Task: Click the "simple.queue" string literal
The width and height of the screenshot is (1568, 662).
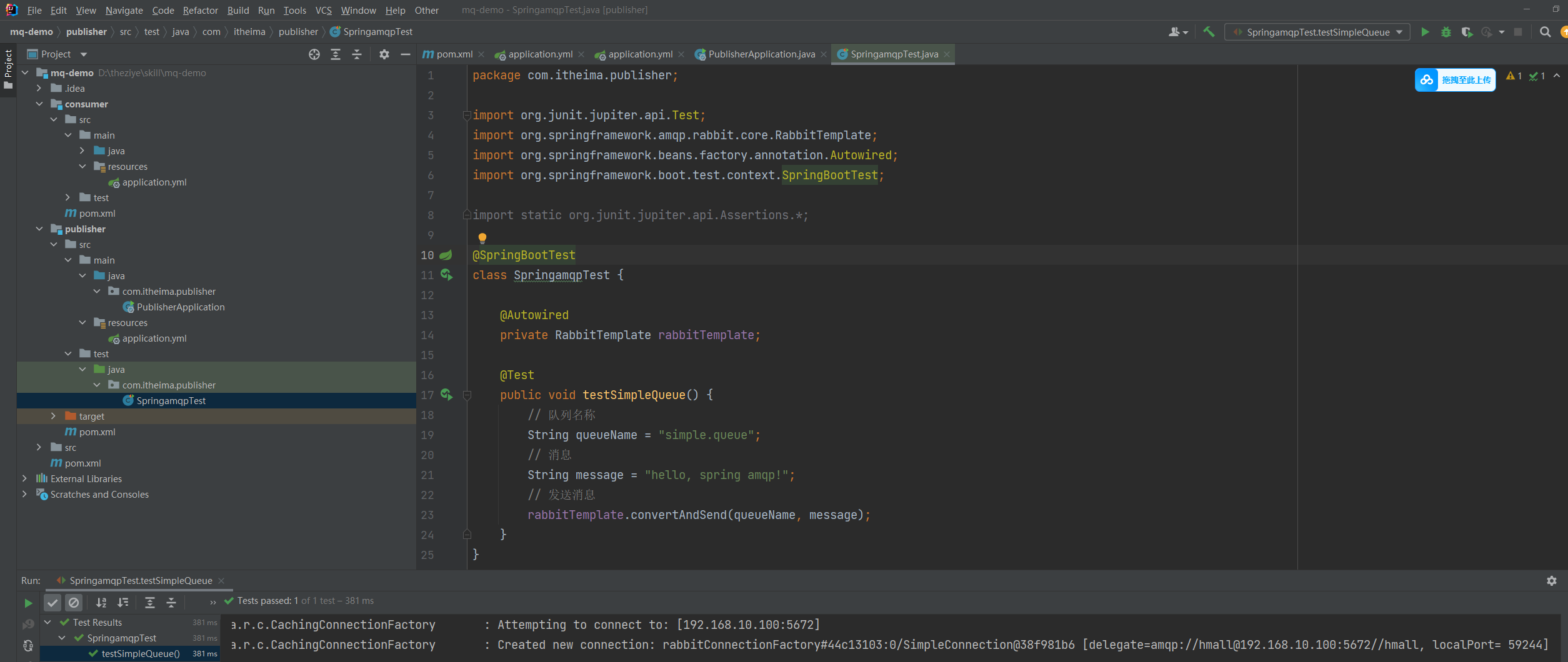Action: pyautogui.click(x=706, y=435)
